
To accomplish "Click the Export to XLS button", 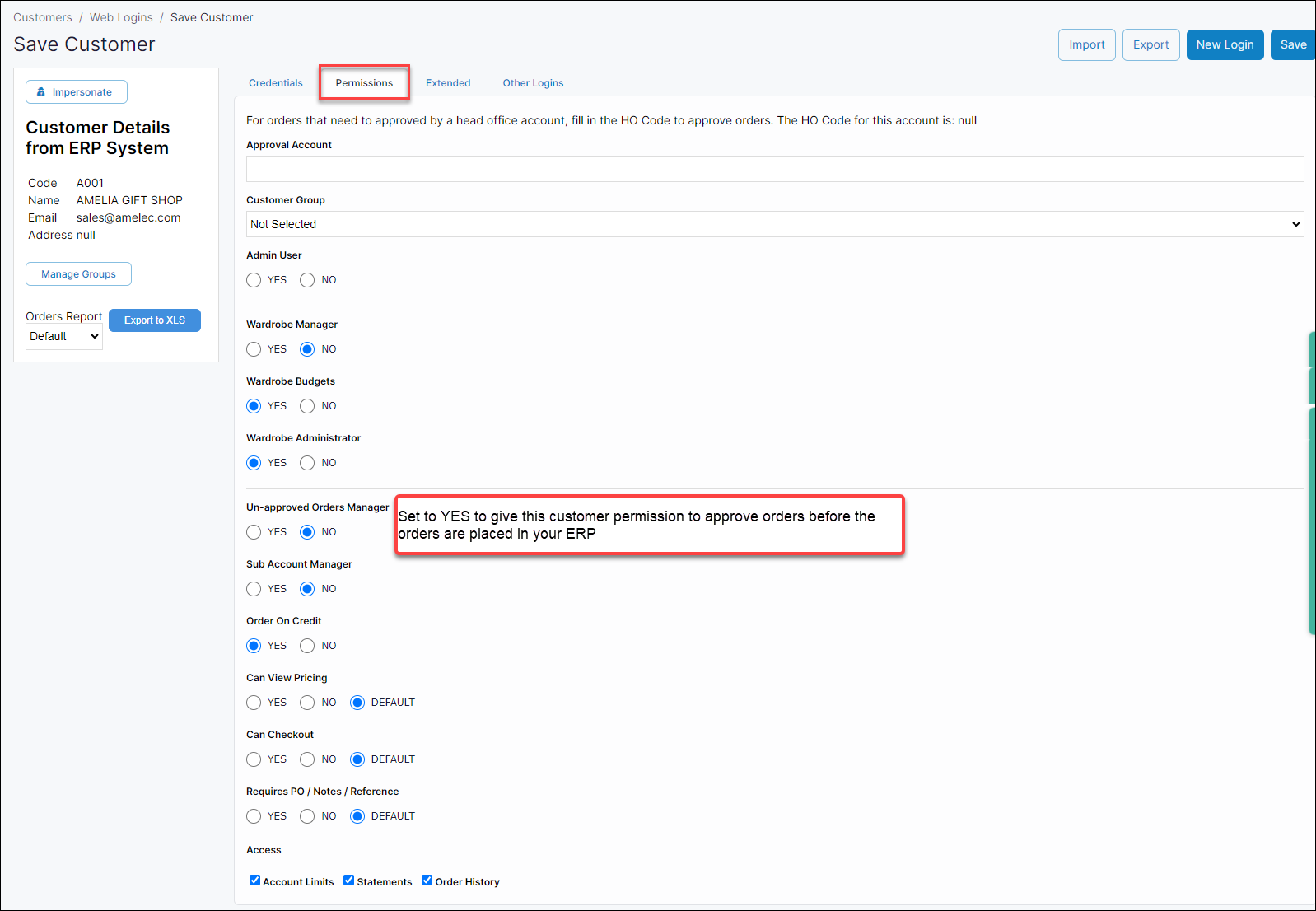I will pyautogui.click(x=155, y=320).
